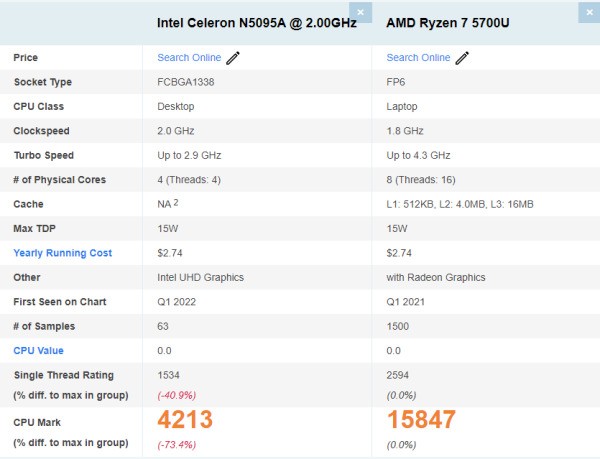The width and height of the screenshot is (600, 459).
Task: Click the Max TDP row label
Action: (x=34, y=228)
